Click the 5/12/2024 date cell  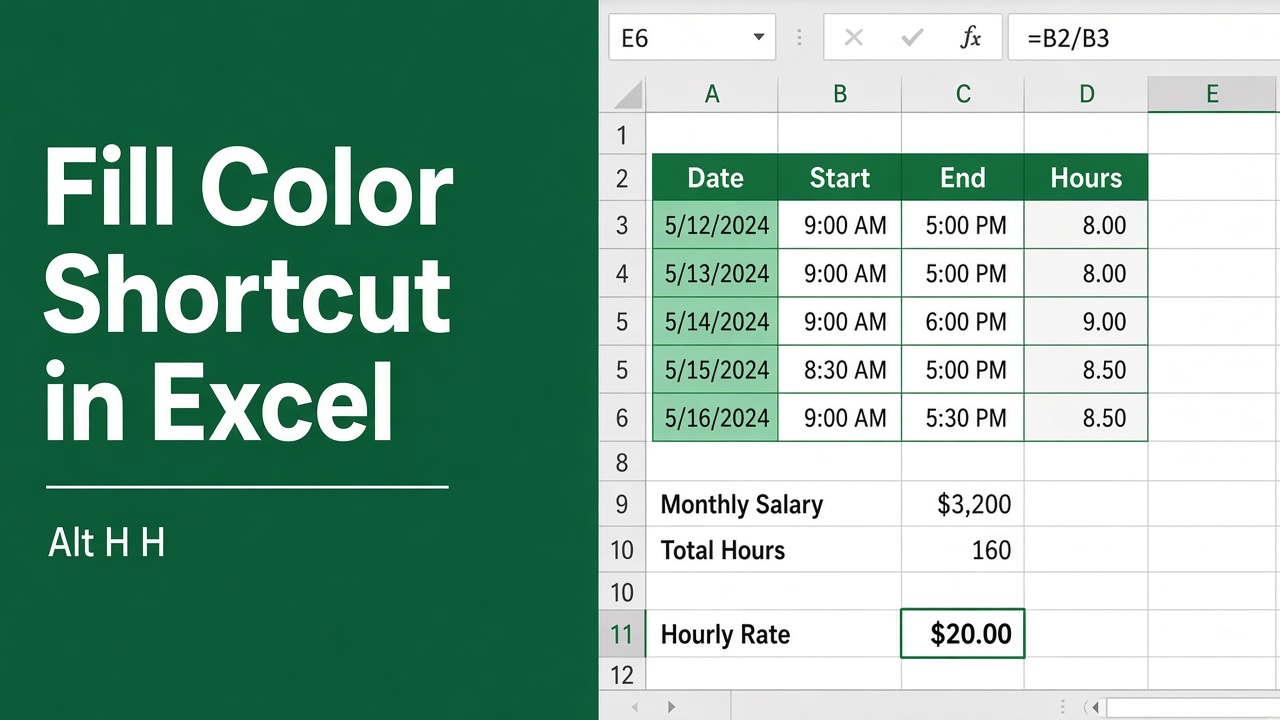(715, 225)
